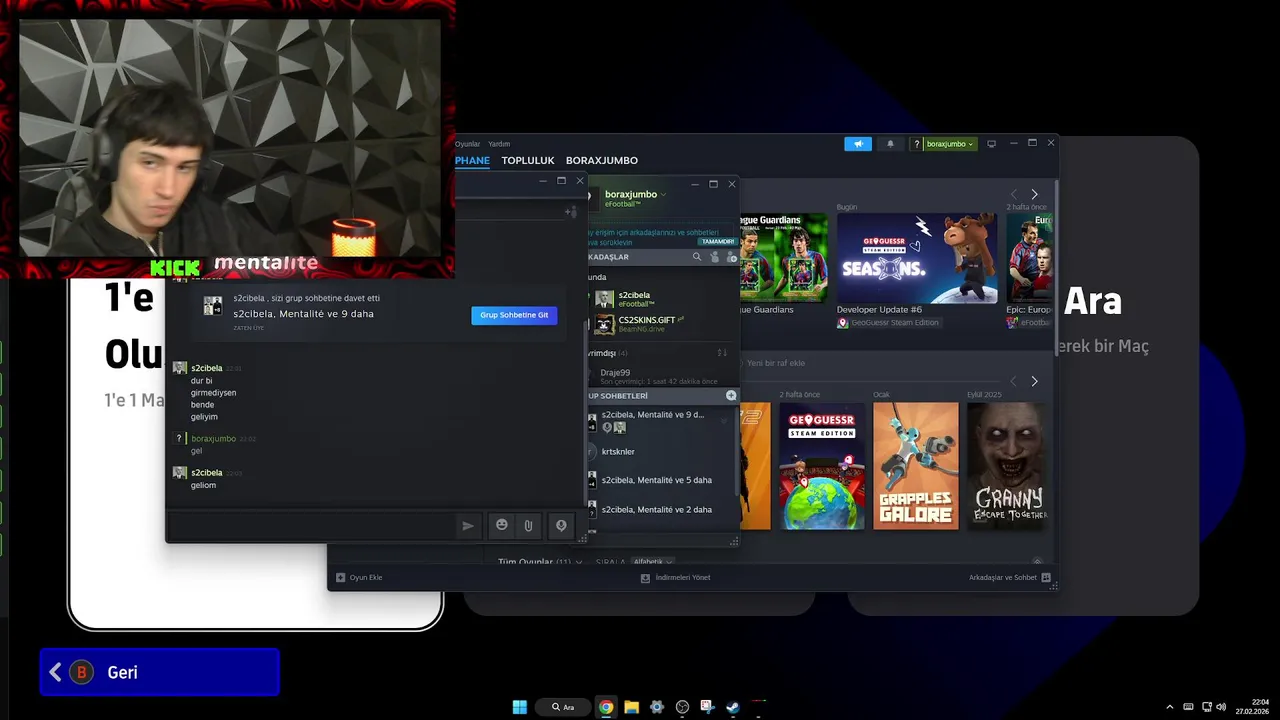Click the send message arrow in chat
The image size is (1280, 720).
point(468,525)
